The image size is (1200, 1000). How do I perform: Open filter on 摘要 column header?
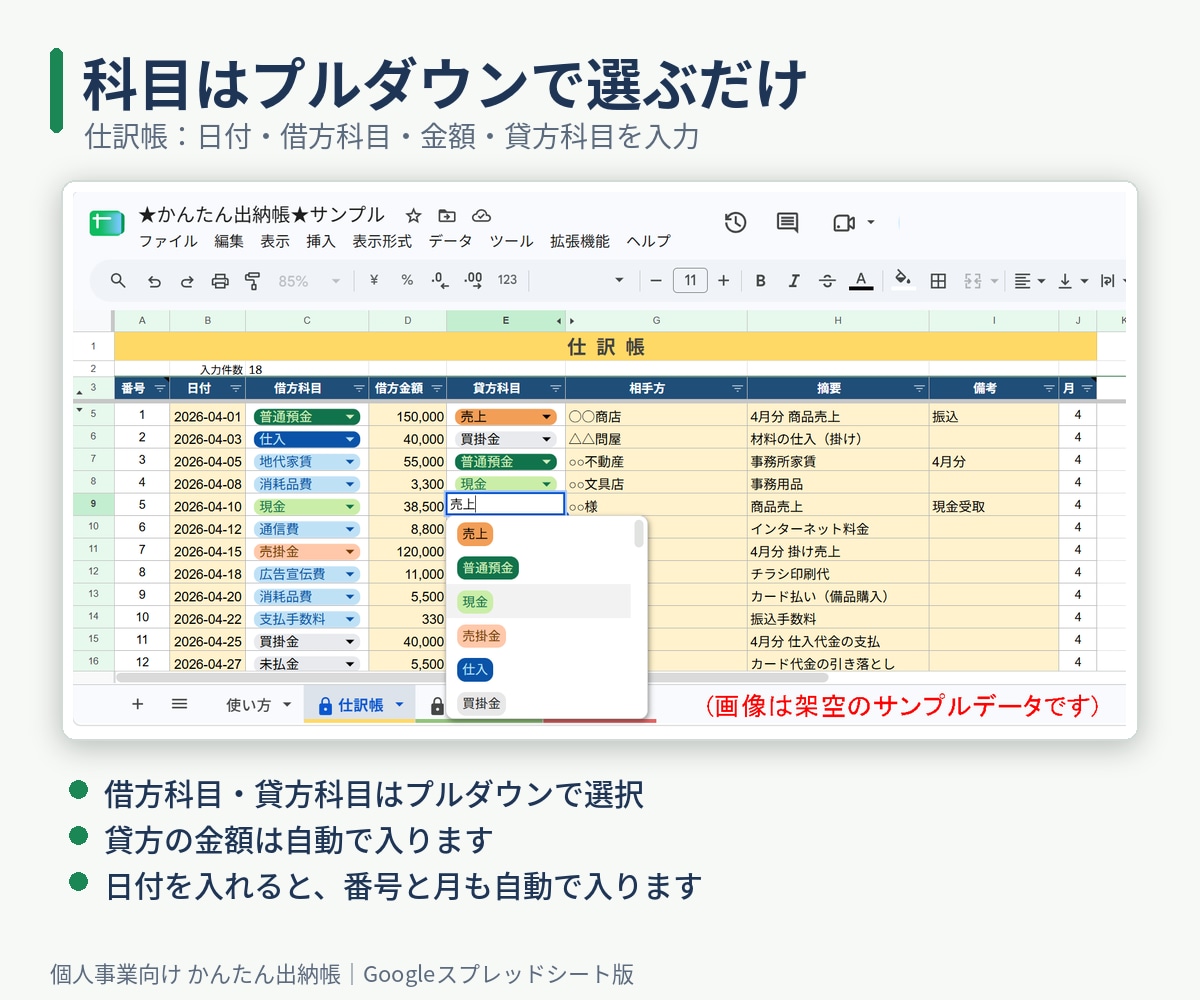click(918, 389)
